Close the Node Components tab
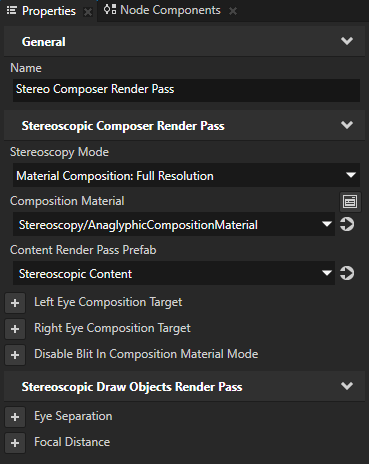Image resolution: width=369 pixels, height=464 pixels. point(233,11)
